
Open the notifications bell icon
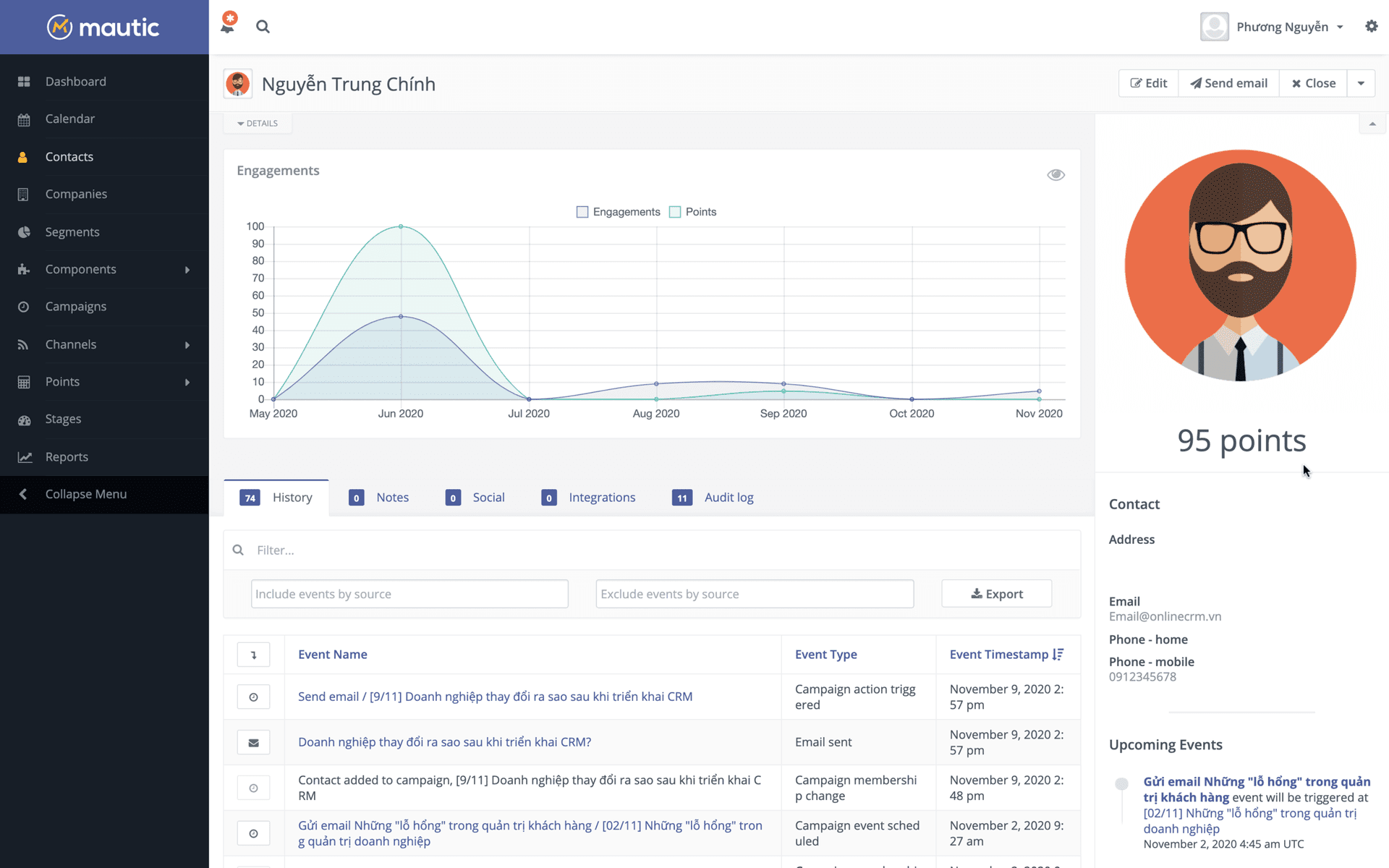click(228, 27)
